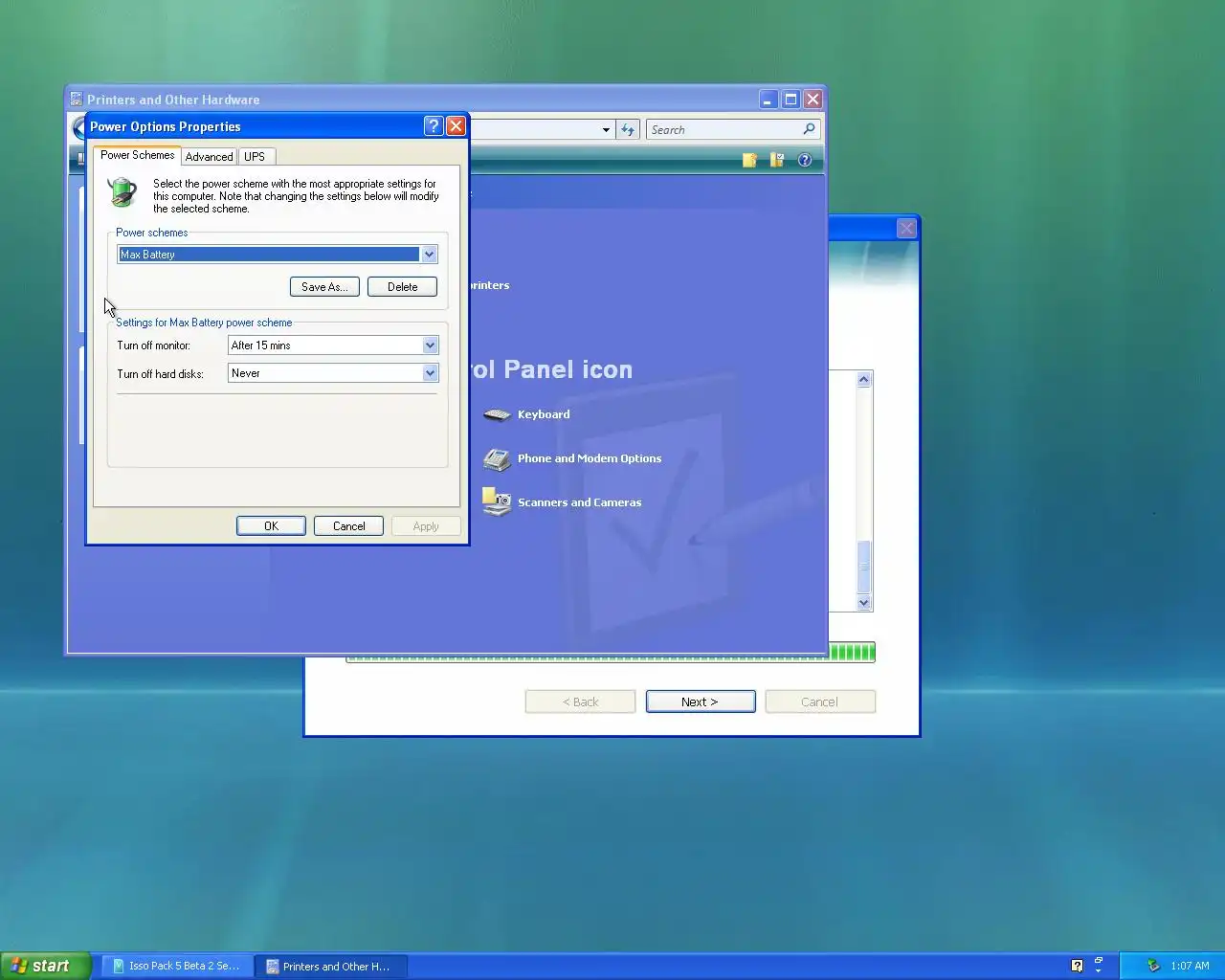Click the Save As... button

tap(324, 287)
